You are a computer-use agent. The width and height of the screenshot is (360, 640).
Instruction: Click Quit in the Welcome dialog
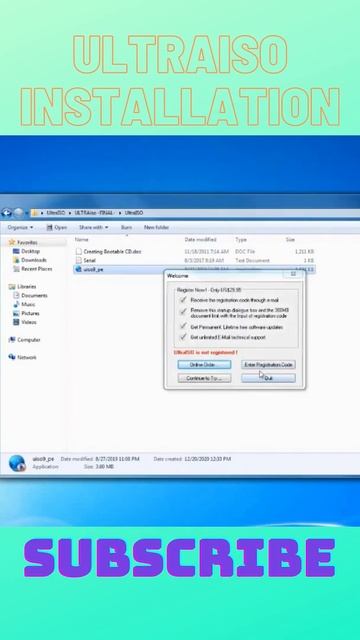(268, 378)
